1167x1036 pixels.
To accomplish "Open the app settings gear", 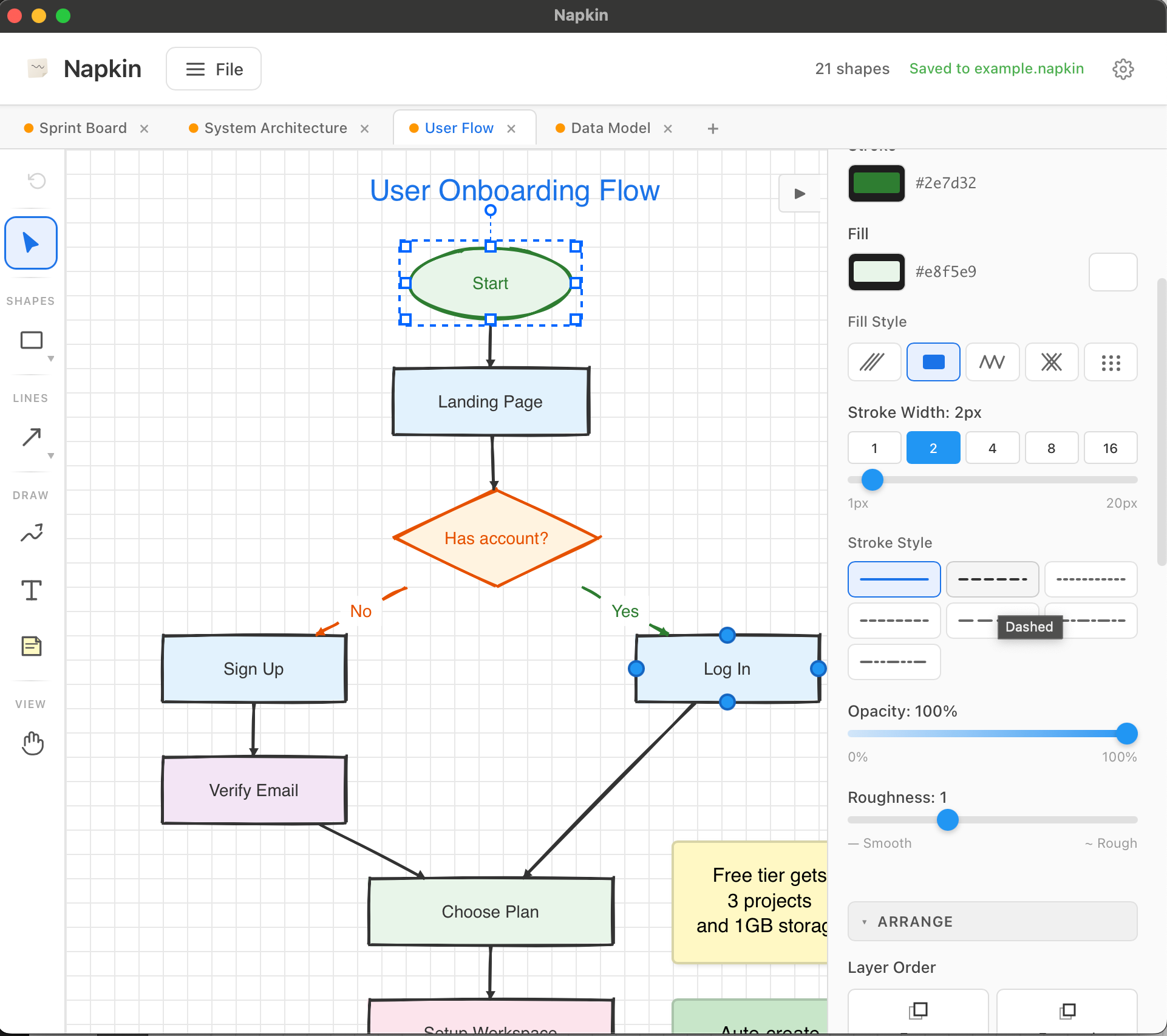I will pos(1123,69).
